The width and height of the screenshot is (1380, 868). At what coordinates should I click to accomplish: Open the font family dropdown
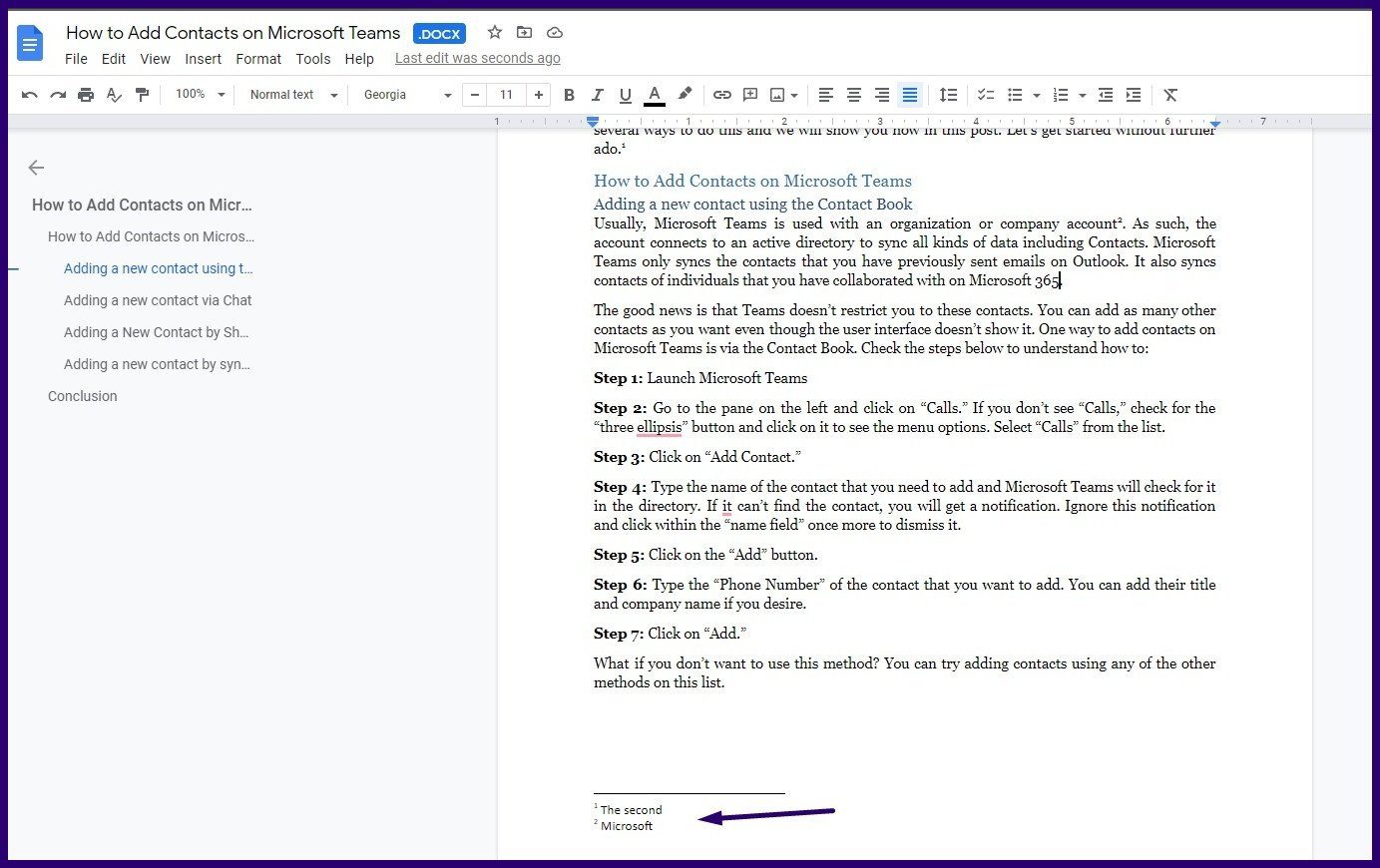click(x=404, y=95)
